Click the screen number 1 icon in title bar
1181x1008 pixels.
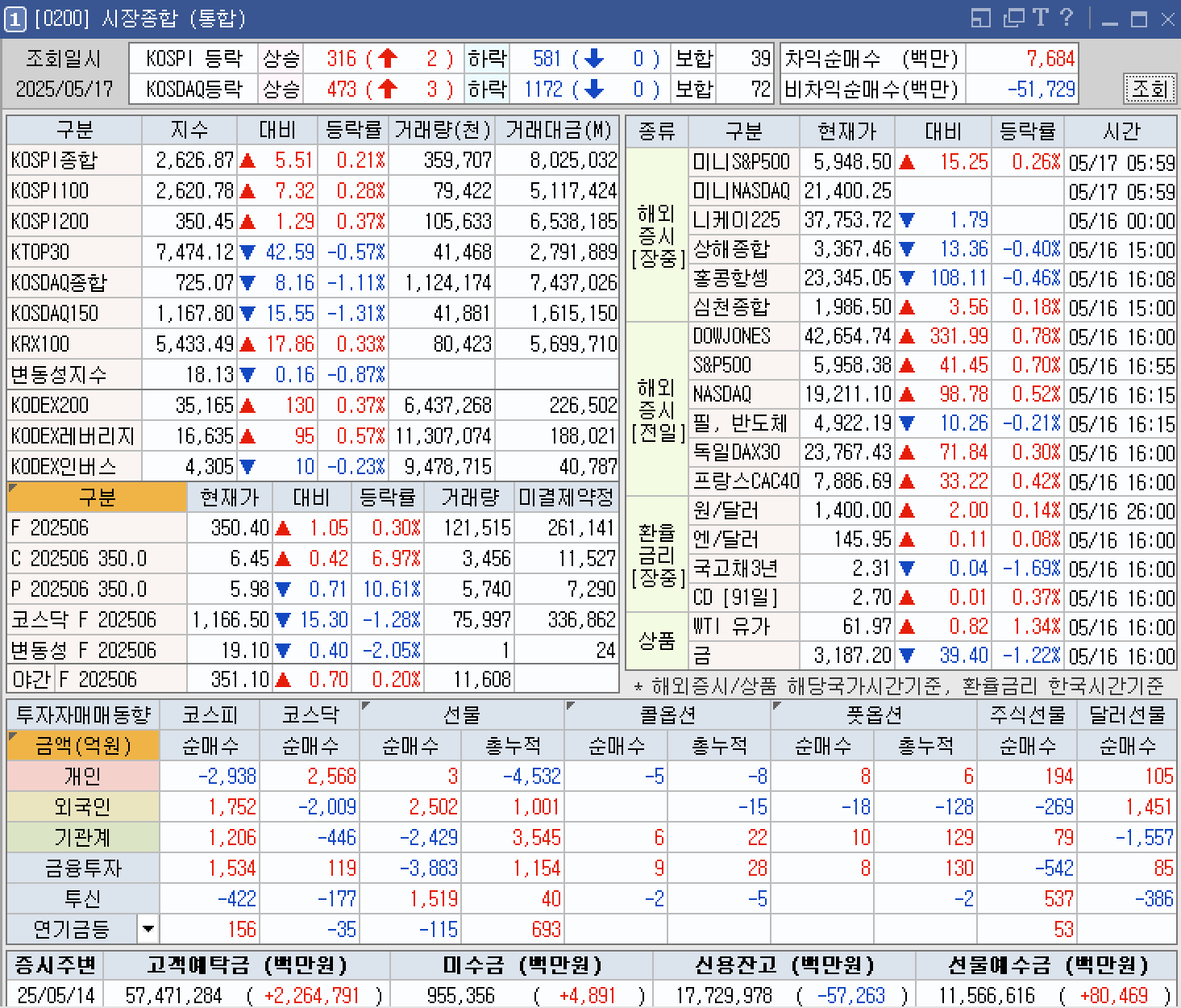coord(15,19)
